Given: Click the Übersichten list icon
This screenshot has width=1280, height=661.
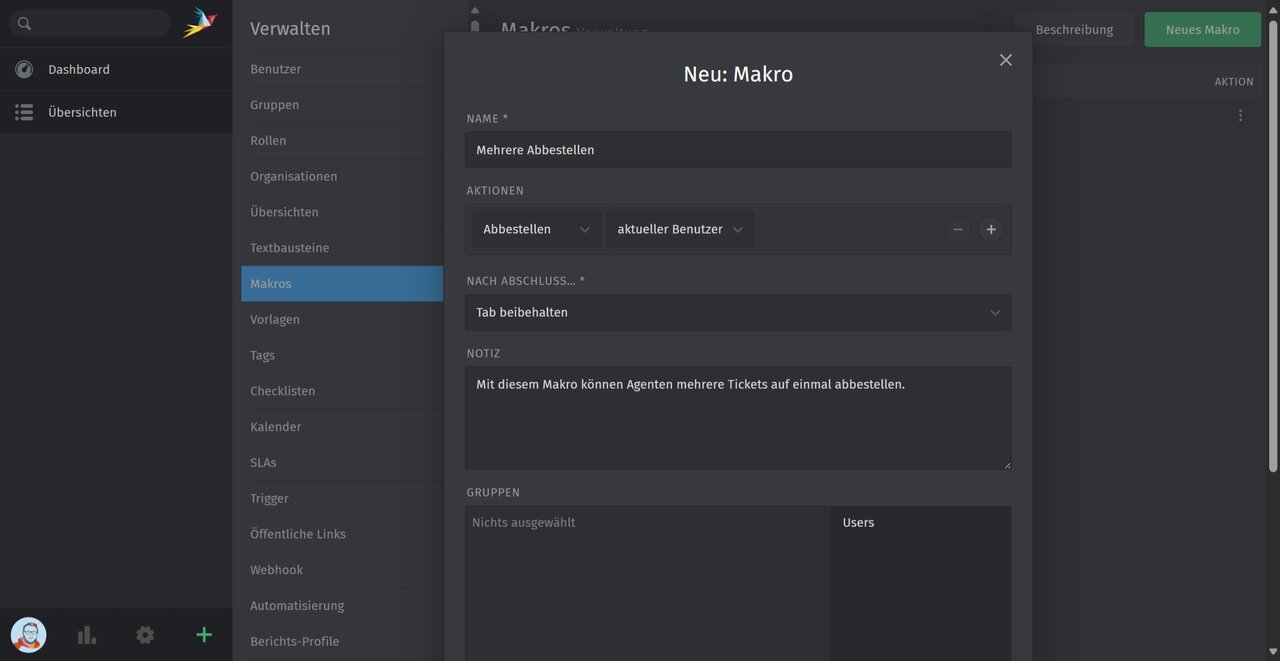Looking at the screenshot, I should click(24, 112).
